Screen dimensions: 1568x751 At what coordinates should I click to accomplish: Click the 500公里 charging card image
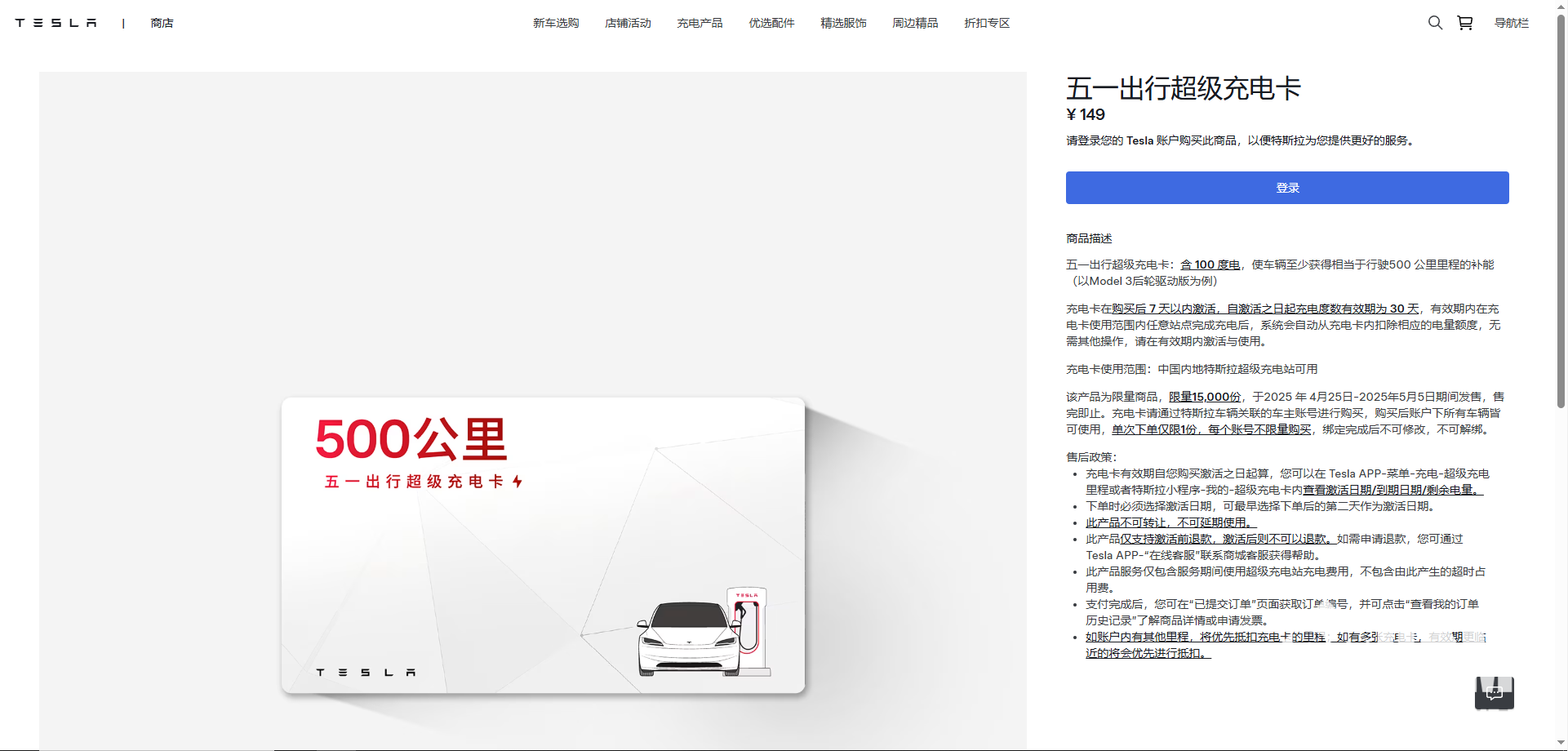point(543,544)
